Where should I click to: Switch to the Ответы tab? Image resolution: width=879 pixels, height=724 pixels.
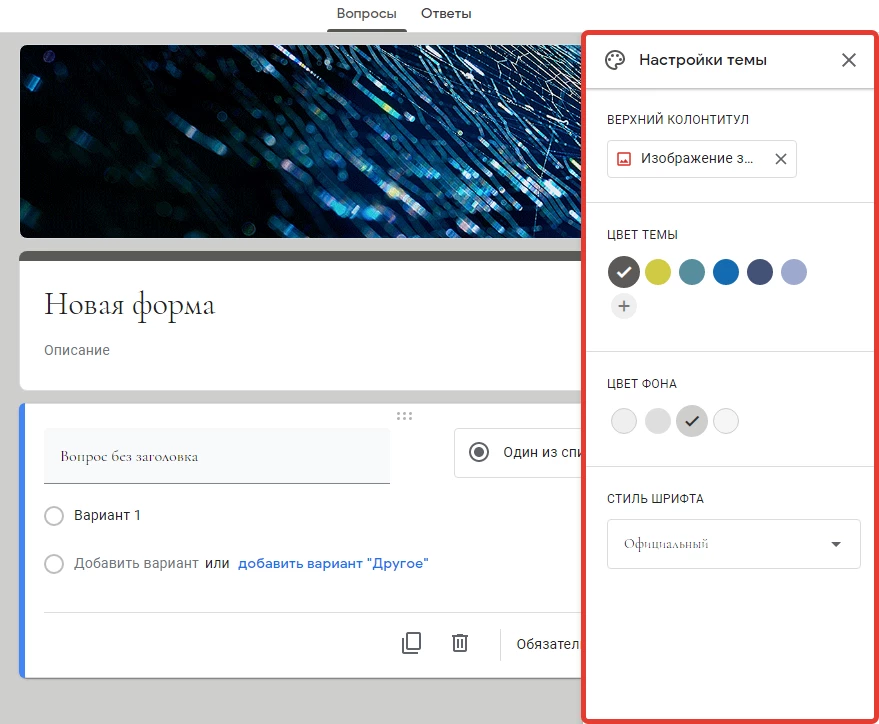tap(446, 14)
